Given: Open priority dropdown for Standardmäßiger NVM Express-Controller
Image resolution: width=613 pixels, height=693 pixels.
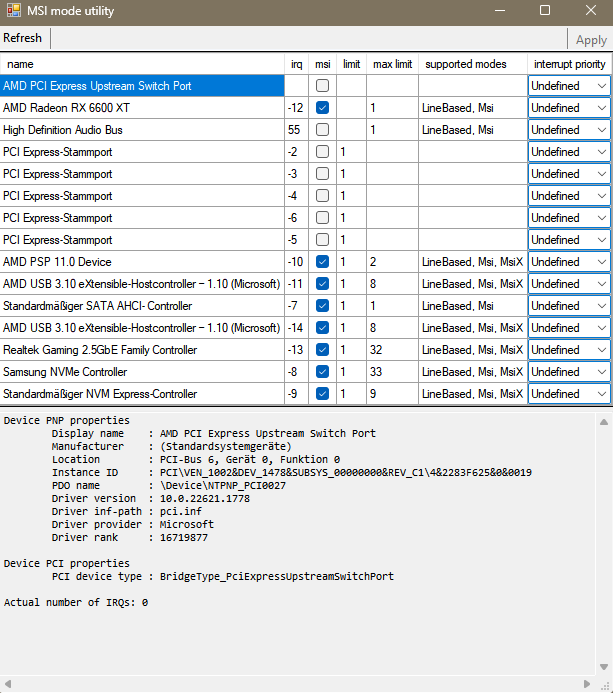Looking at the screenshot, I should tap(570, 394).
